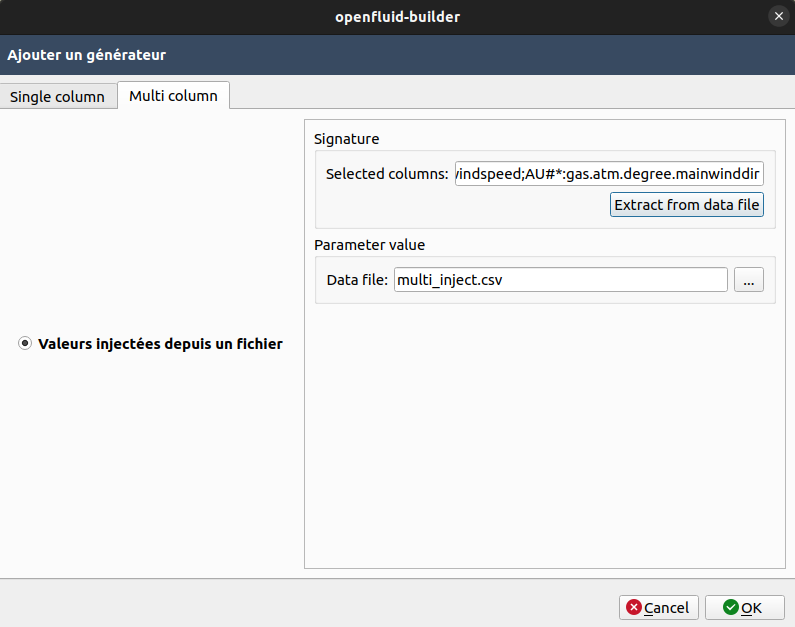Click the 'Valeurs injectées depuis un fichier' label text
The image size is (795, 627).
tap(160, 344)
